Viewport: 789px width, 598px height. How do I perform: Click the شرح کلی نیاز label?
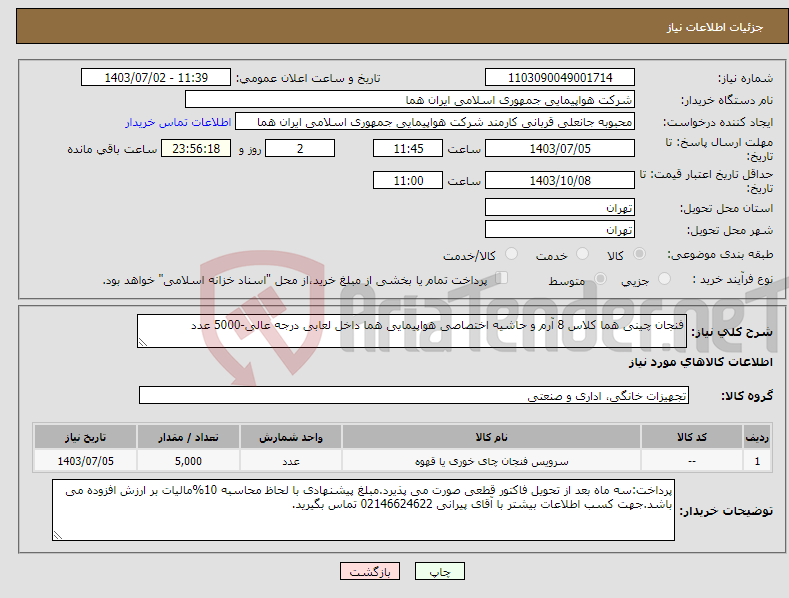pyautogui.click(x=732, y=332)
